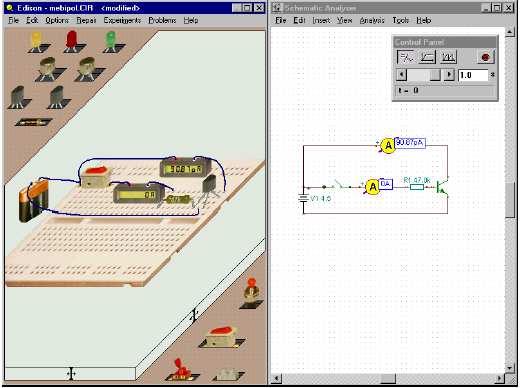520x388 pixels.
Task: Click the NPN transistor symbol in the schematic
Action: (442, 187)
